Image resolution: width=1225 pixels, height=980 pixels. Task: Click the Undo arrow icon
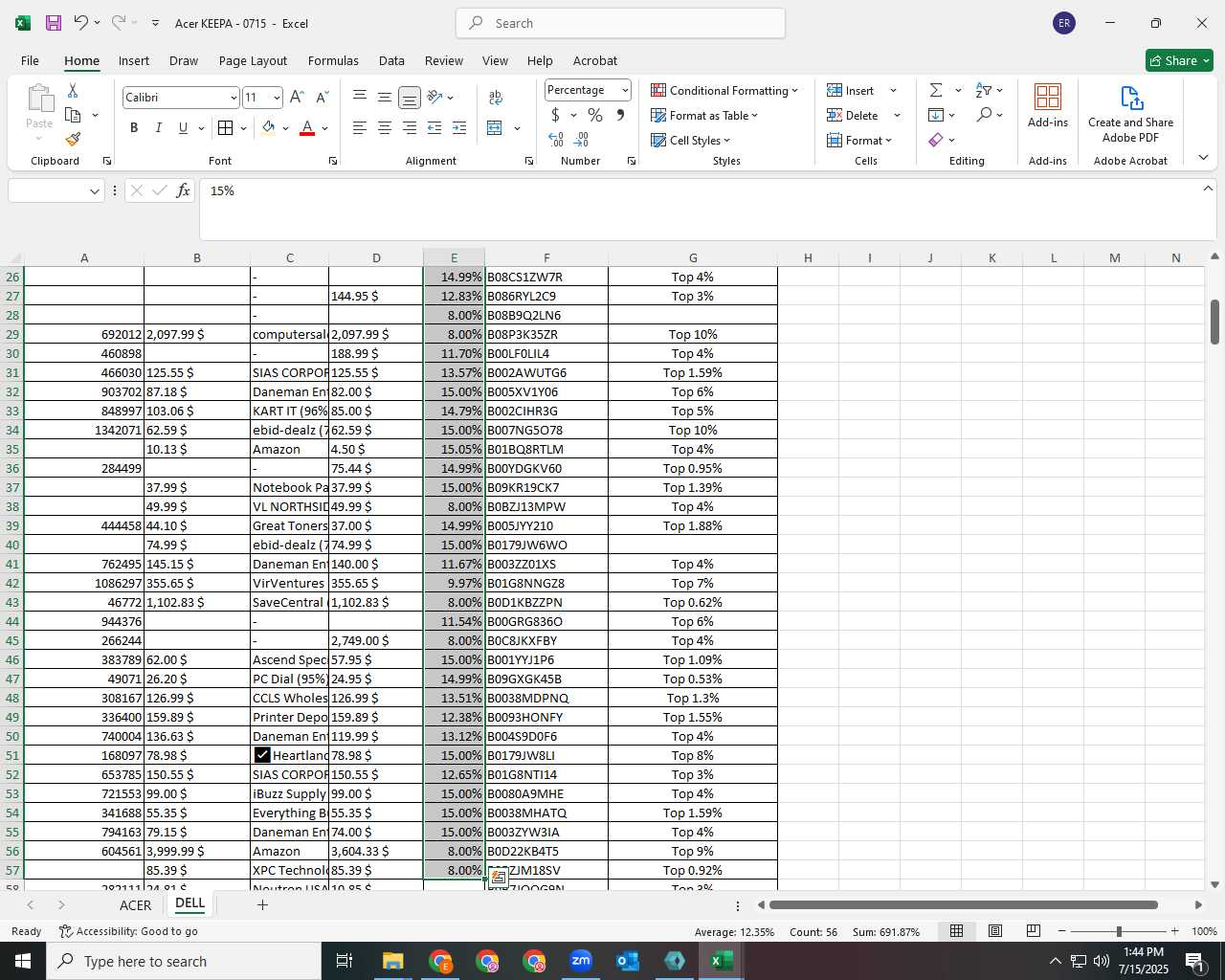[81, 22]
